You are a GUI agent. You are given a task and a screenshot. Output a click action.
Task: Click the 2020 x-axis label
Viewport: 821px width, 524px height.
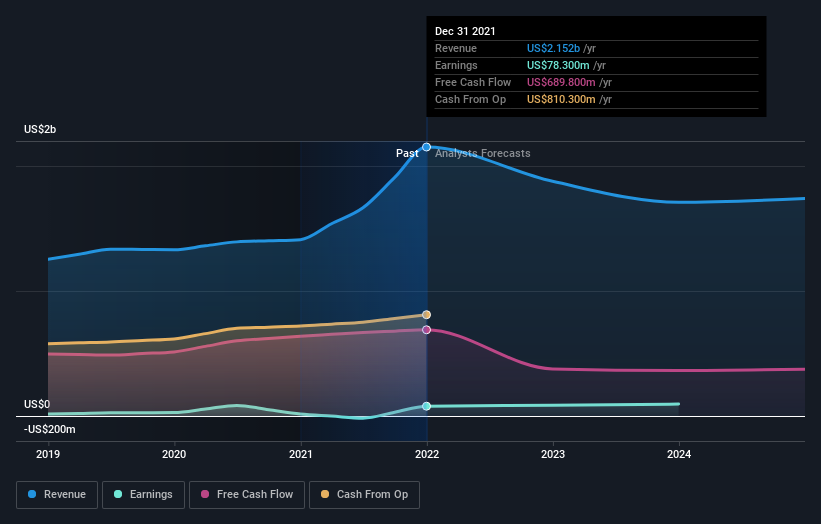tap(174, 454)
